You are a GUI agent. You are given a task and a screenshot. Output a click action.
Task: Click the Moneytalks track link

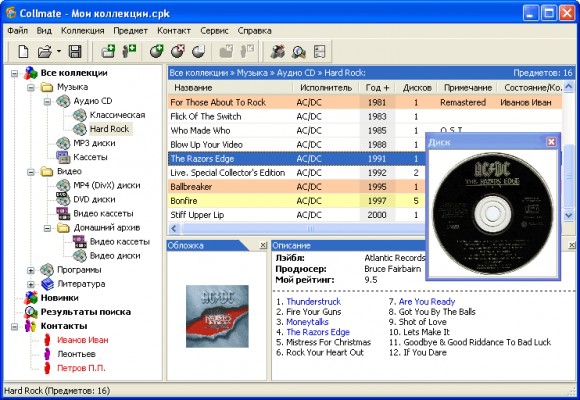(x=307, y=322)
